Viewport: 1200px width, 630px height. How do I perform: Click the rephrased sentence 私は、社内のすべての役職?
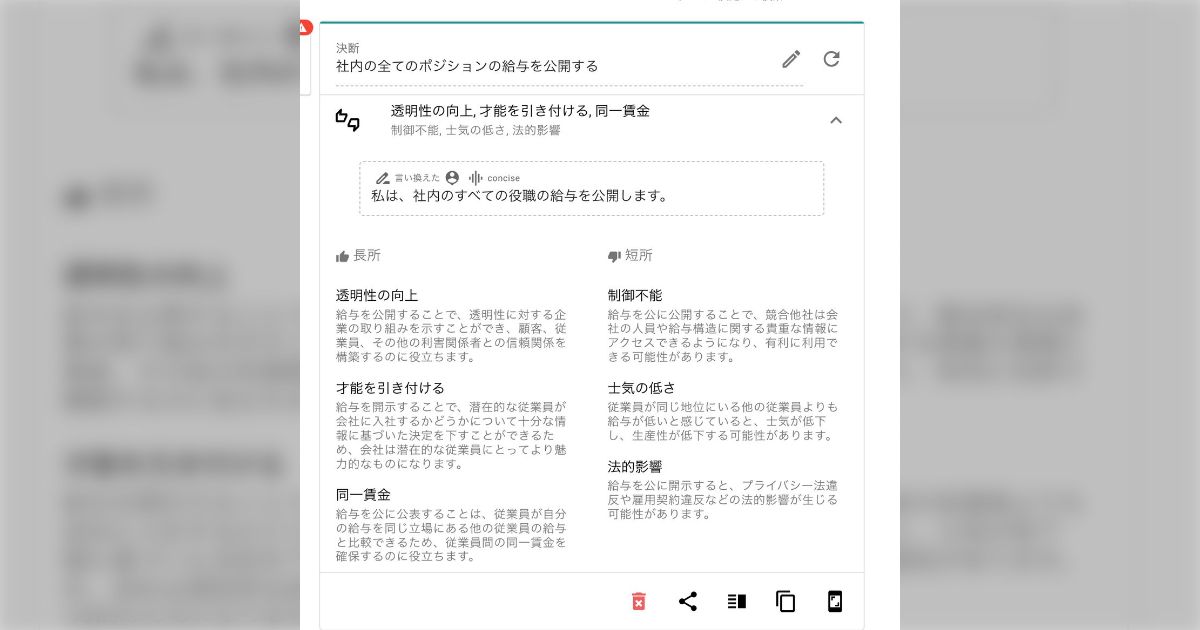click(520, 196)
